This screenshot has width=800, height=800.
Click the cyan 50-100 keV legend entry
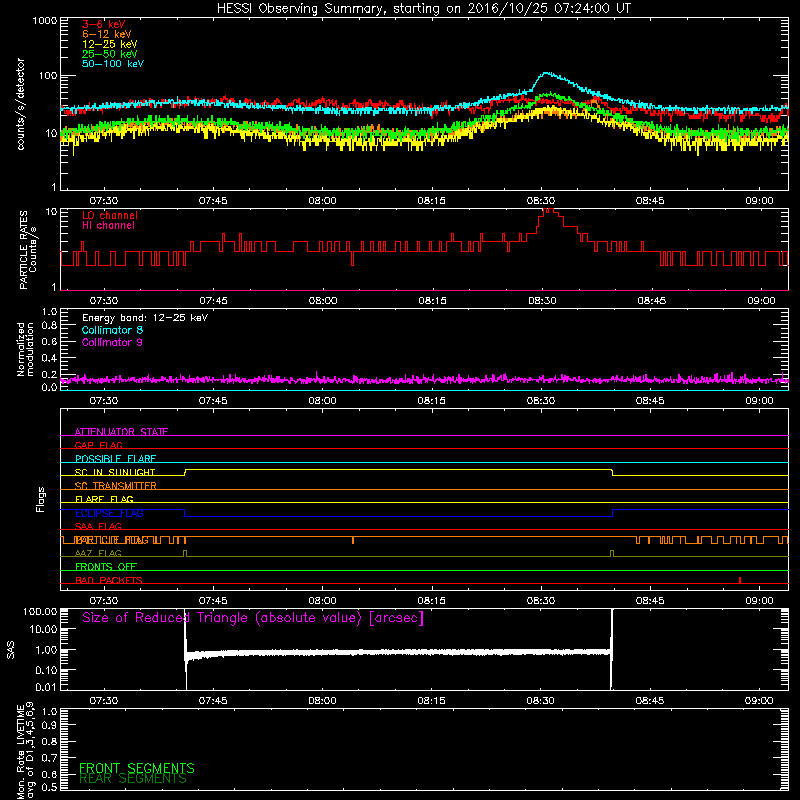[x=113, y=64]
